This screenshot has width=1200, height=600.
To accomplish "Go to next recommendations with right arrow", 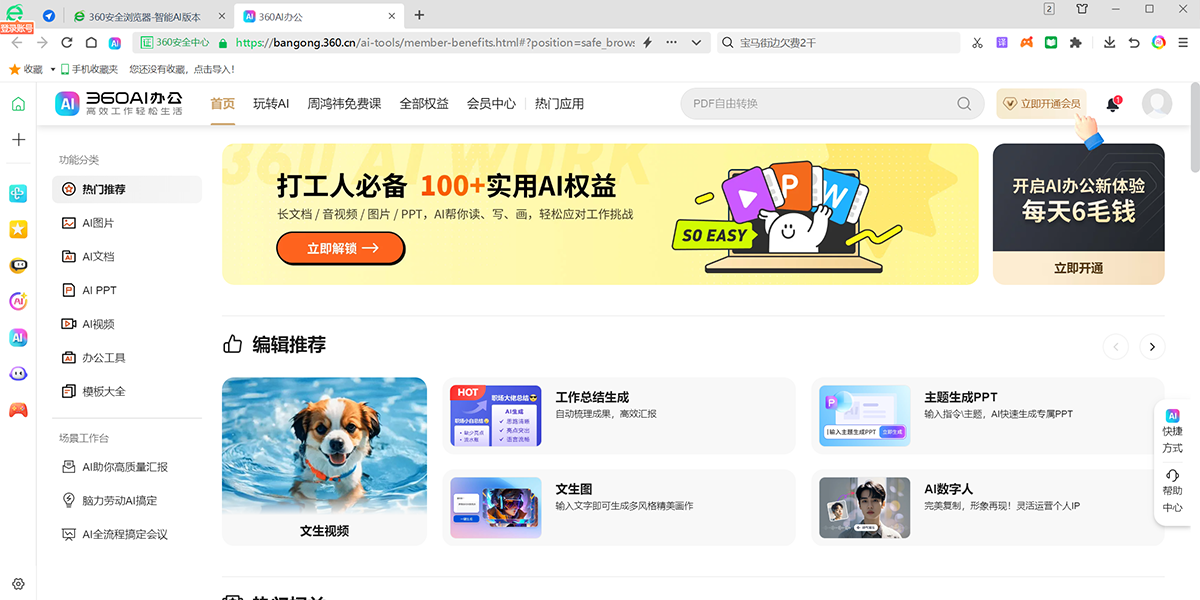I will 1153,346.
